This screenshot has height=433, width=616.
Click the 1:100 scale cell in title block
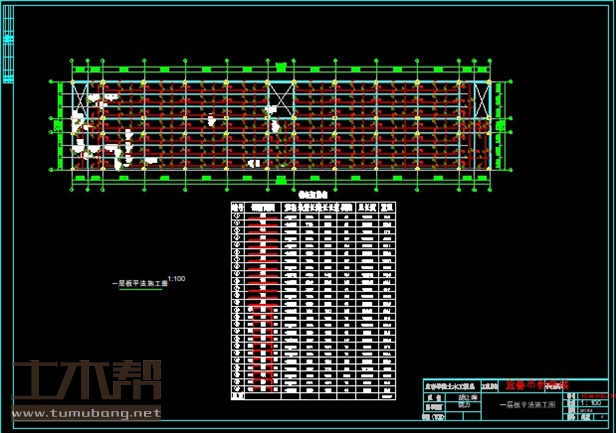pos(590,402)
